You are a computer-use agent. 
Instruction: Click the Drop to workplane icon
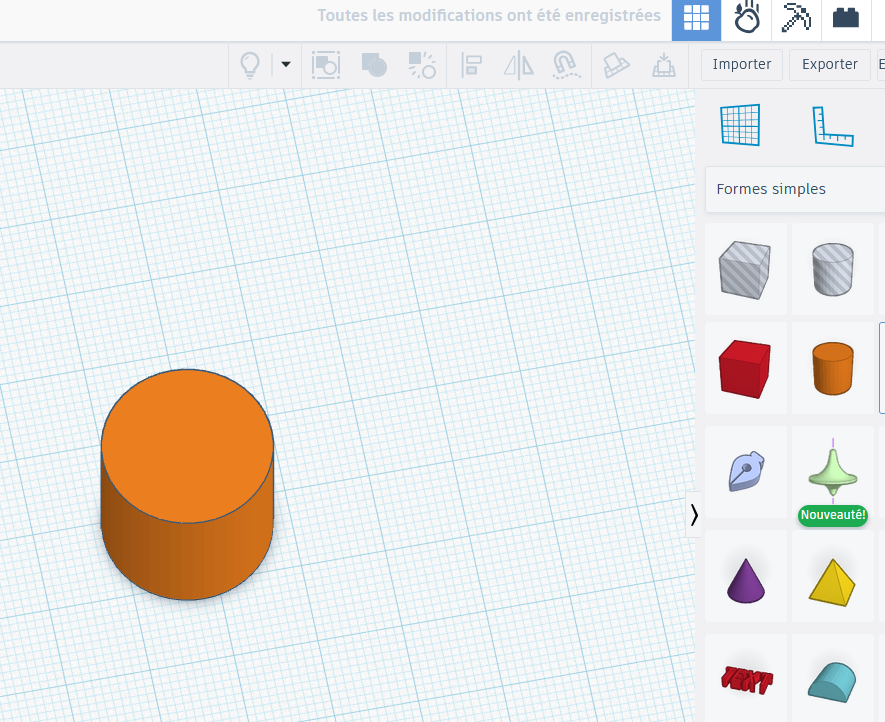(664, 65)
